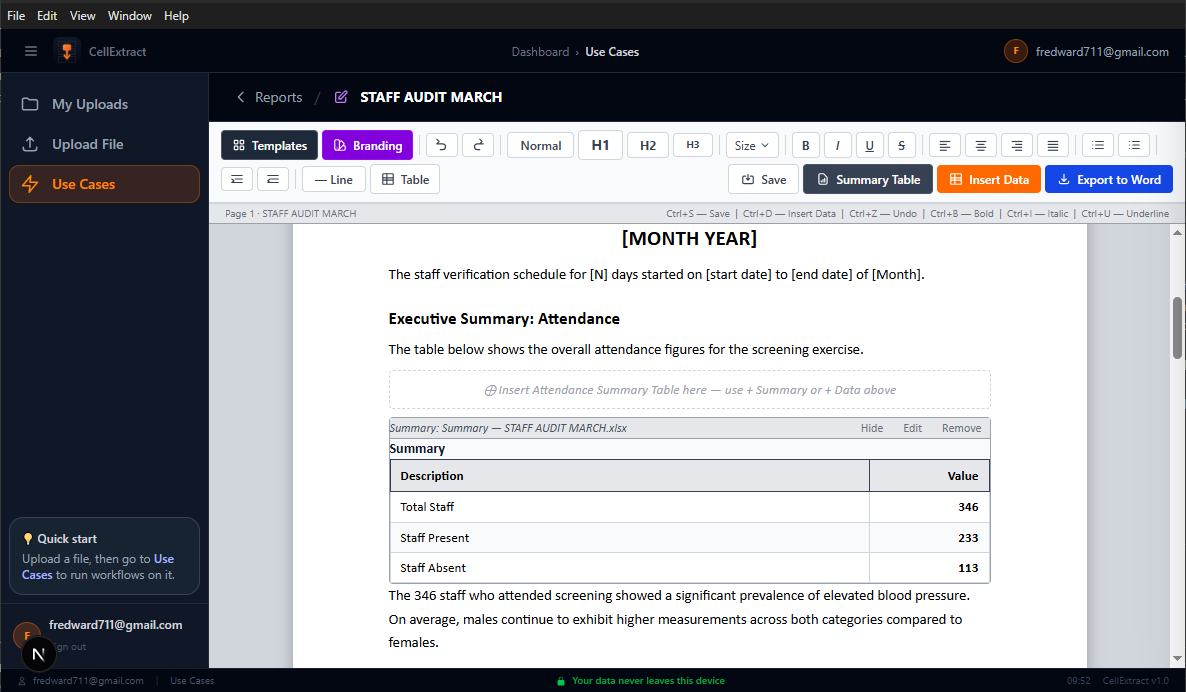Click the redo arrow icon
Screen dimensions: 1186x692
tap(478, 145)
